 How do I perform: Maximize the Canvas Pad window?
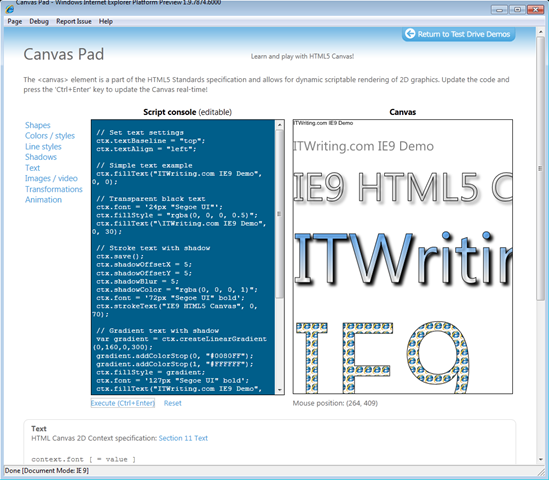[517, 9]
